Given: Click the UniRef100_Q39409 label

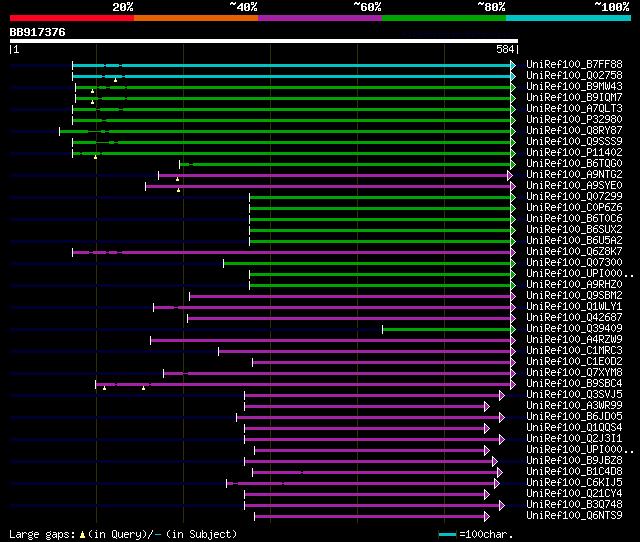Looking at the screenshot, I should (574, 329).
